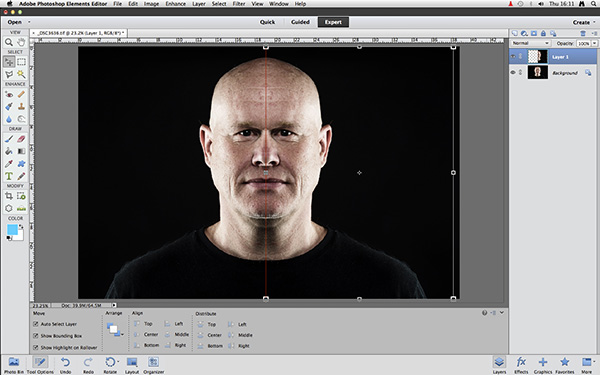Select the Red Eye Removal tool
This screenshot has height=375, width=600.
pos(9,94)
